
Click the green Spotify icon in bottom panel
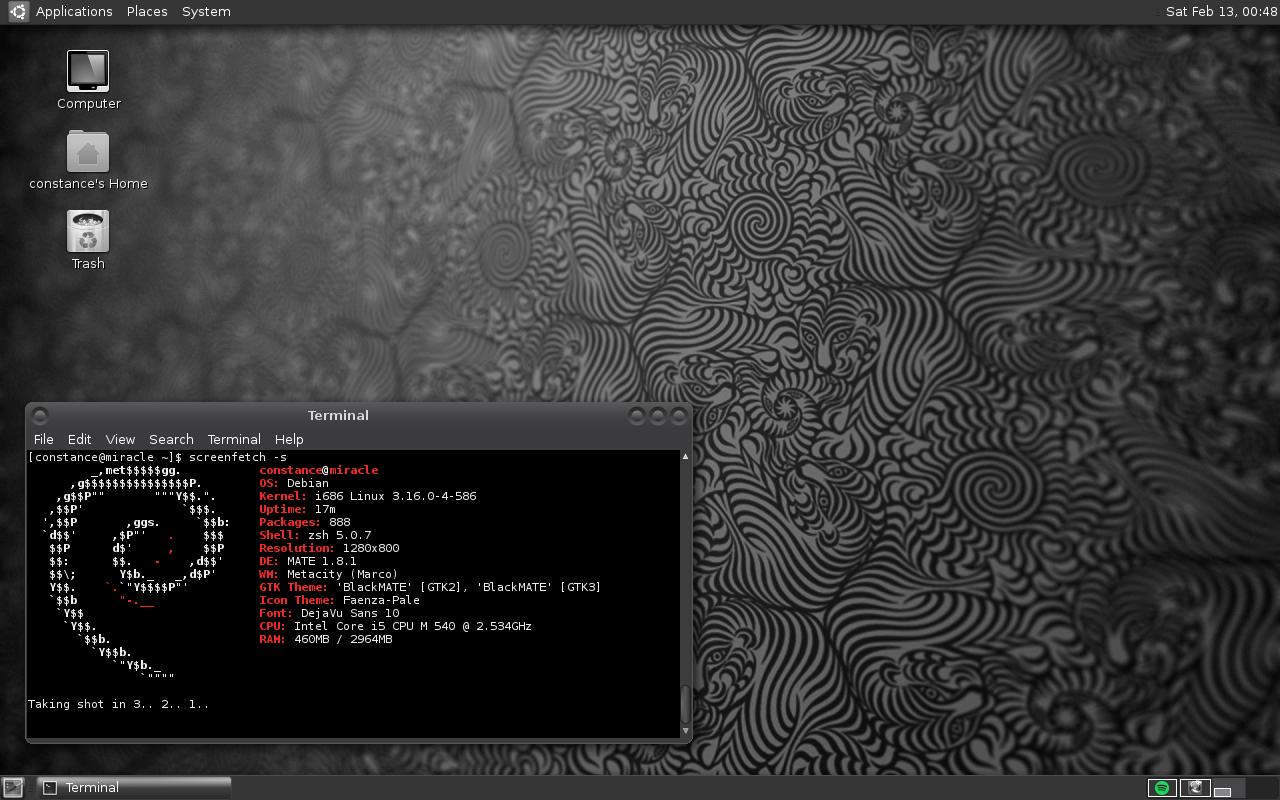(x=1162, y=788)
